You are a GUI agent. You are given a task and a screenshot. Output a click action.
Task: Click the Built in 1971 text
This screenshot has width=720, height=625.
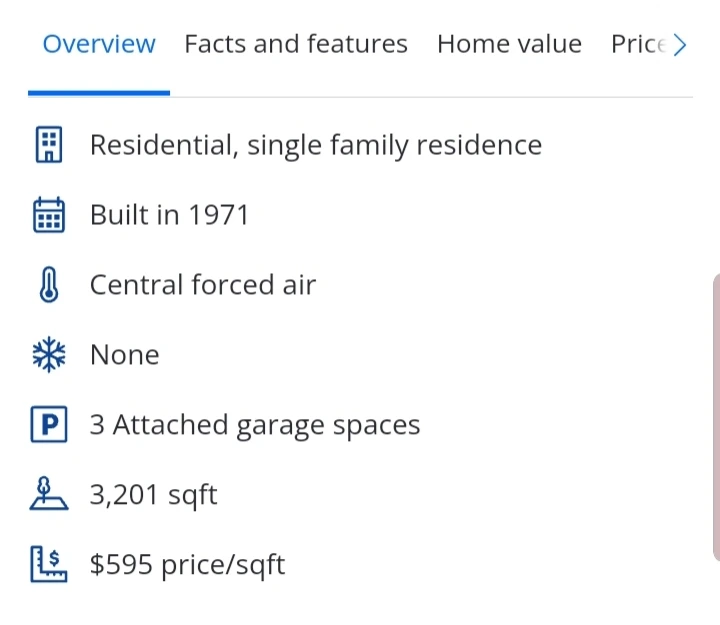click(x=169, y=215)
